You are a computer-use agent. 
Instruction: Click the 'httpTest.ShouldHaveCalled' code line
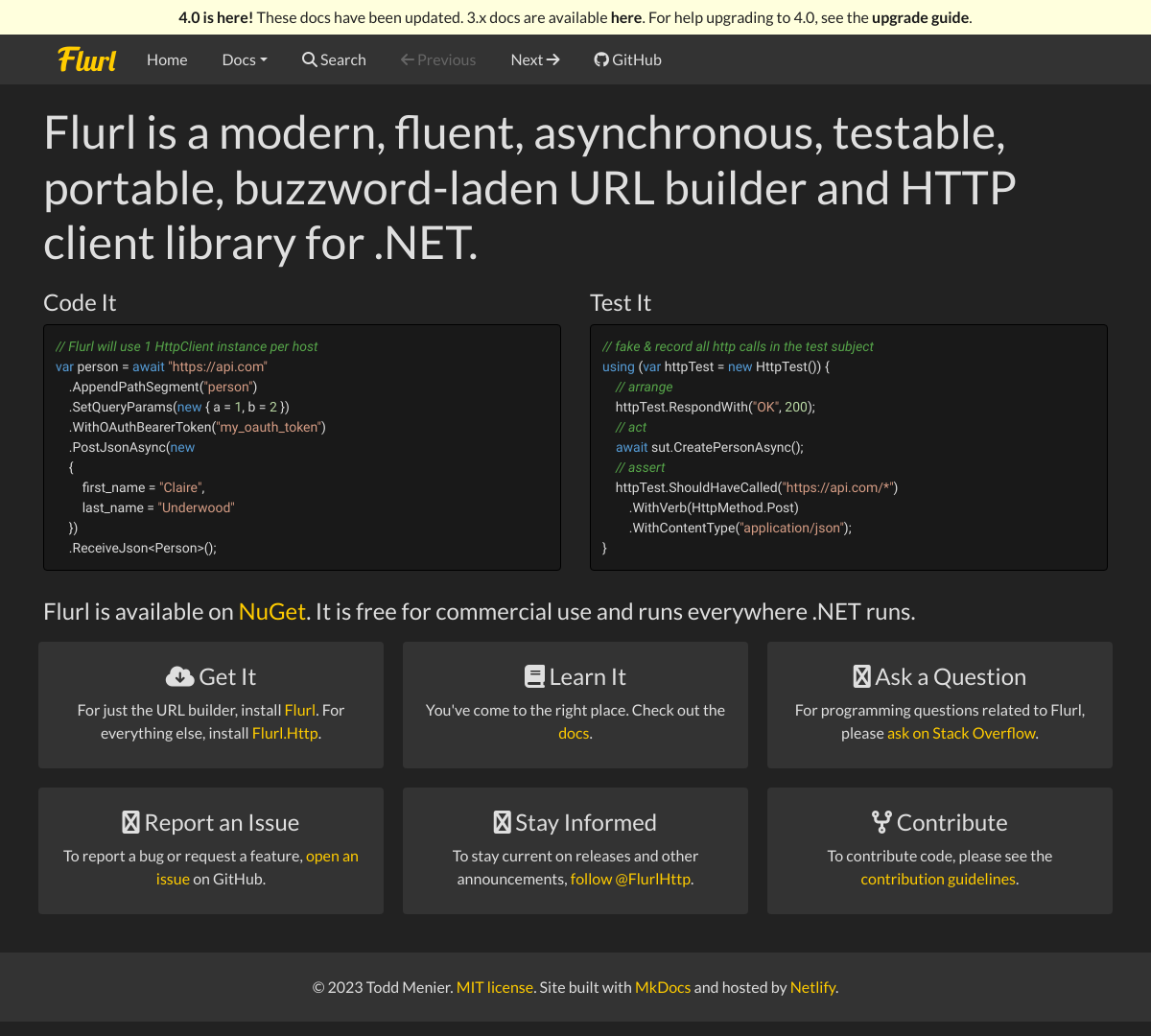click(x=757, y=487)
